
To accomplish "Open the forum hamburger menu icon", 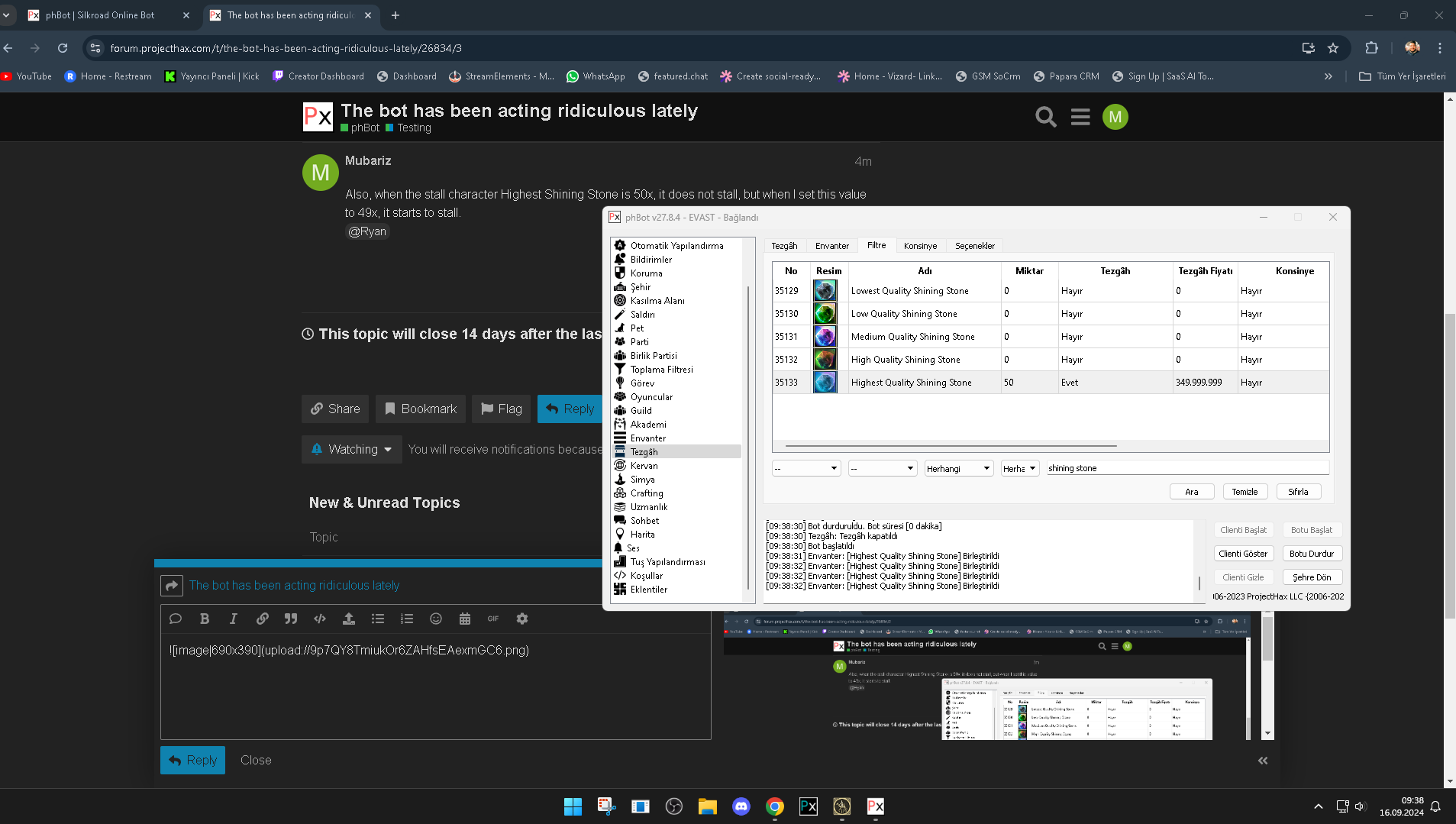I will tap(1080, 117).
